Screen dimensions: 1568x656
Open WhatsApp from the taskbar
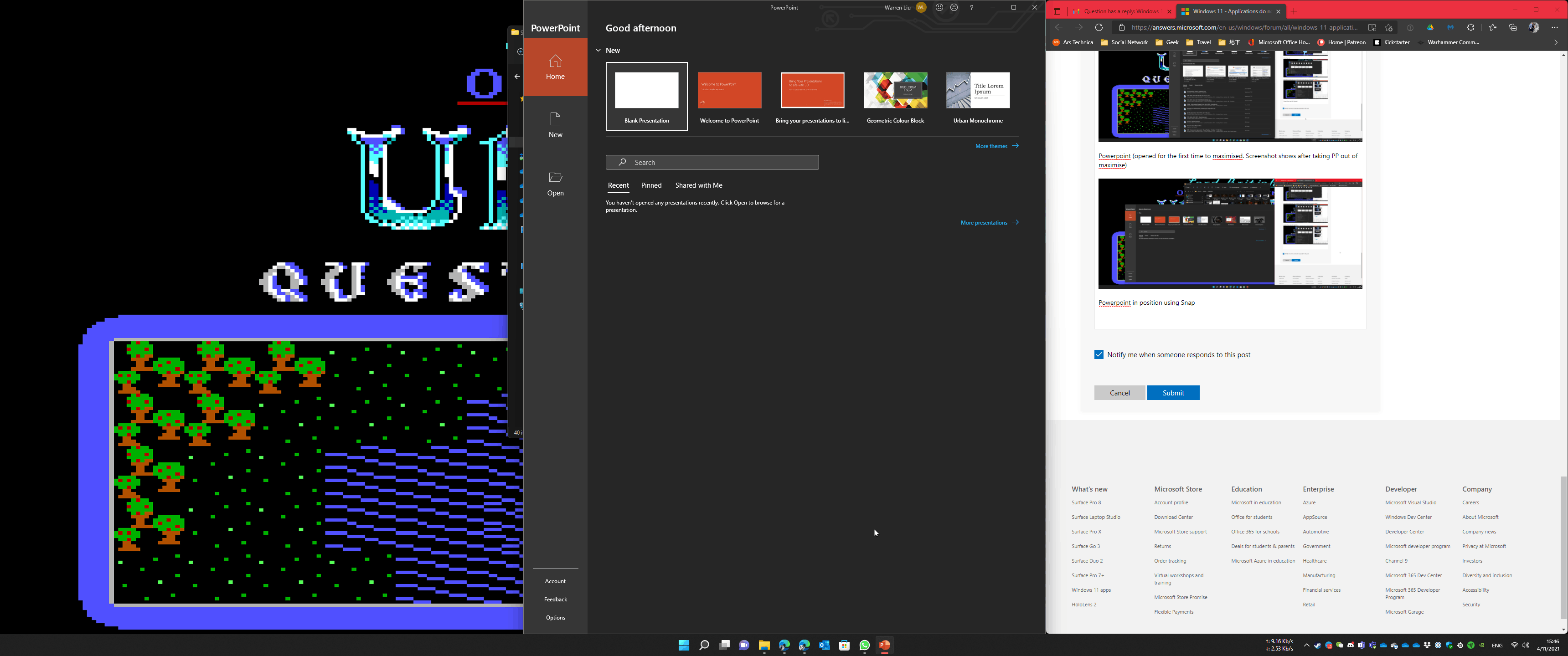coord(864,645)
